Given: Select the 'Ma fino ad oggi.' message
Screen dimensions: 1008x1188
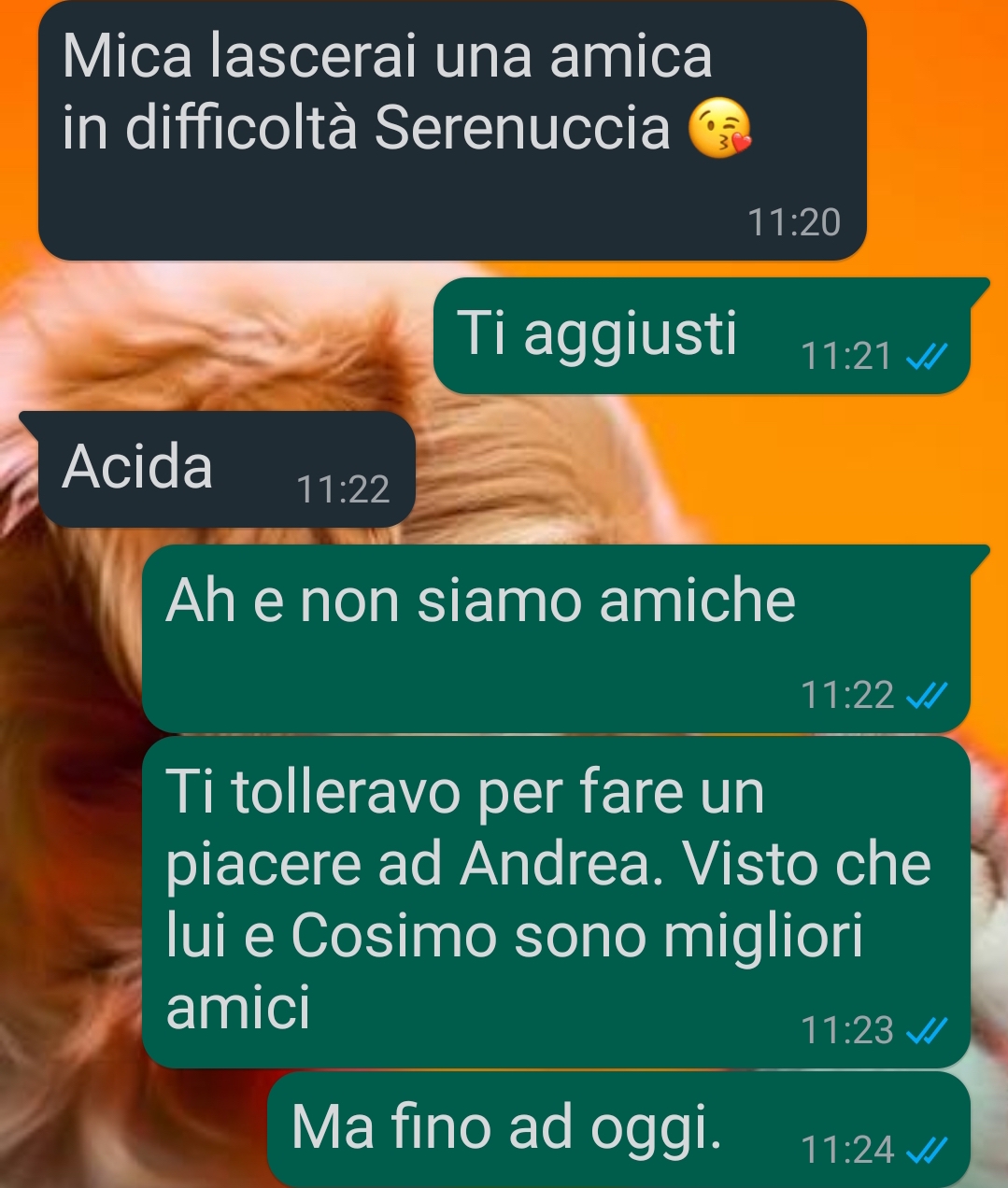Looking at the screenshot, I should point(618,1129).
